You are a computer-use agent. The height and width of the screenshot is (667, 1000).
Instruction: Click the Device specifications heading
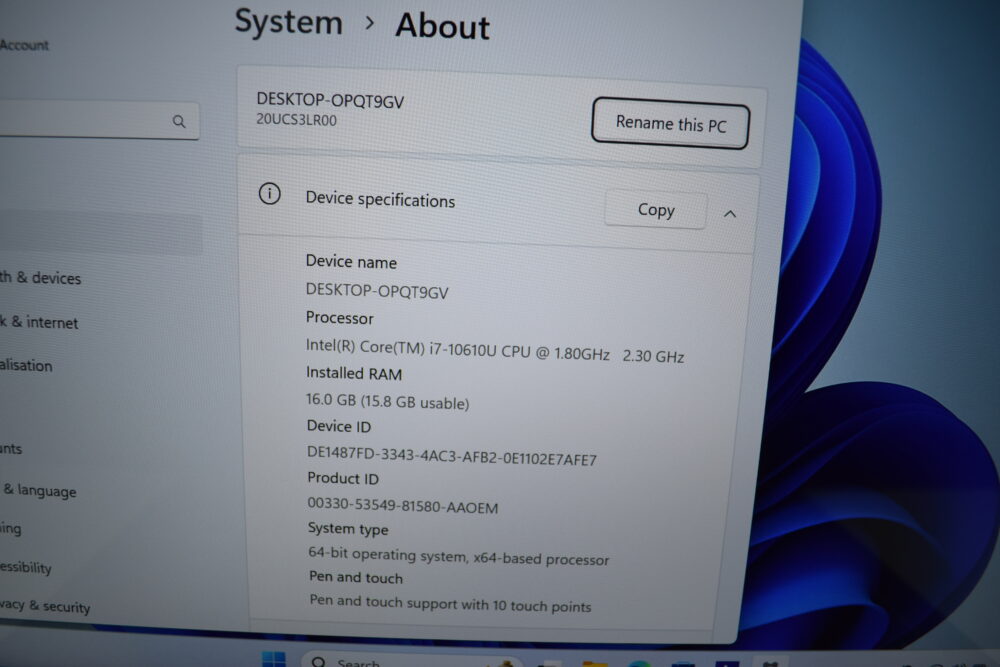click(380, 200)
